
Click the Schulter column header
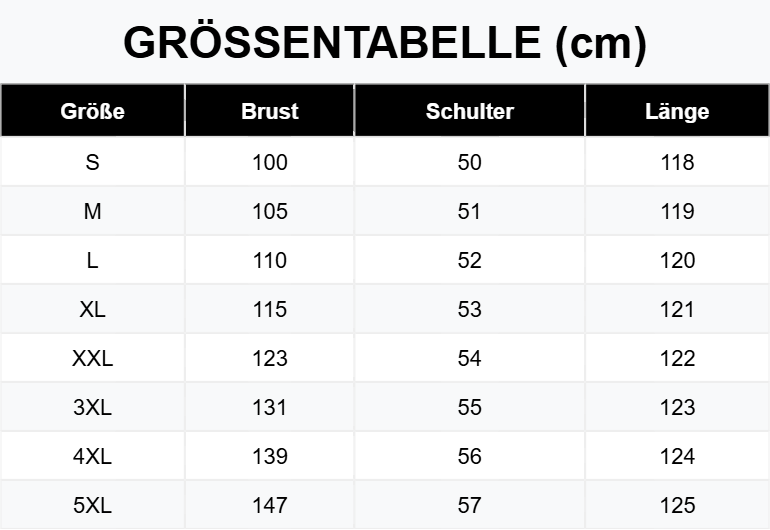pyautogui.click(x=469, y=111)
